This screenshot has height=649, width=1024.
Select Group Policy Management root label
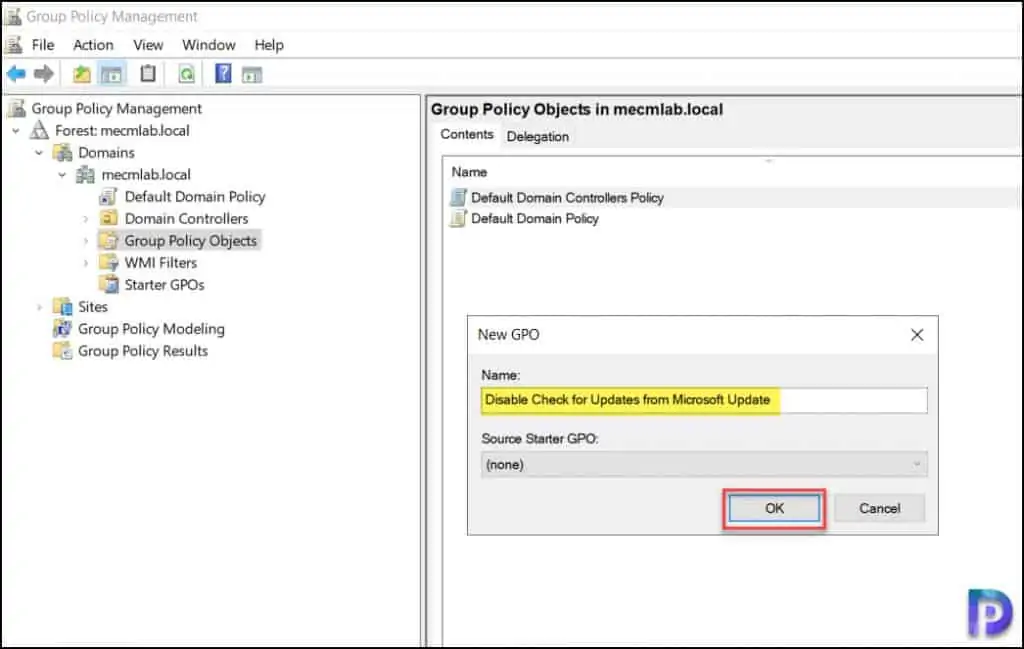(116, 108)
